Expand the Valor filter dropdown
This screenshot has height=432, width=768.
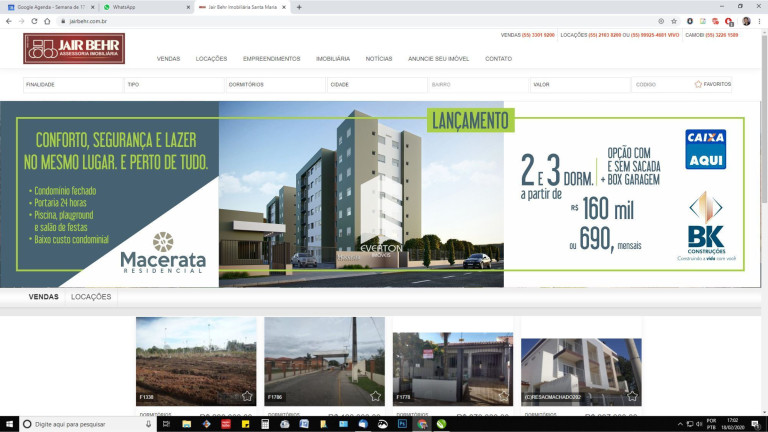[580, 85]
